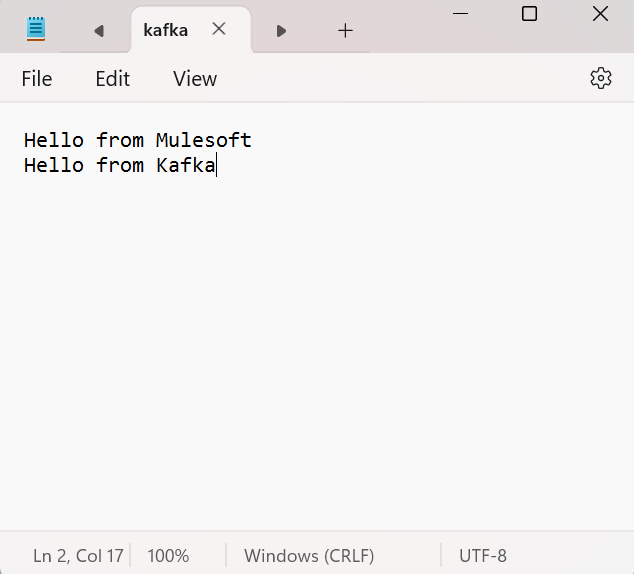Click the Ln 2, Col 17 position indicator
Image resolution: width=634 pixels, height=574 pixels.
(x=78, y=555)
